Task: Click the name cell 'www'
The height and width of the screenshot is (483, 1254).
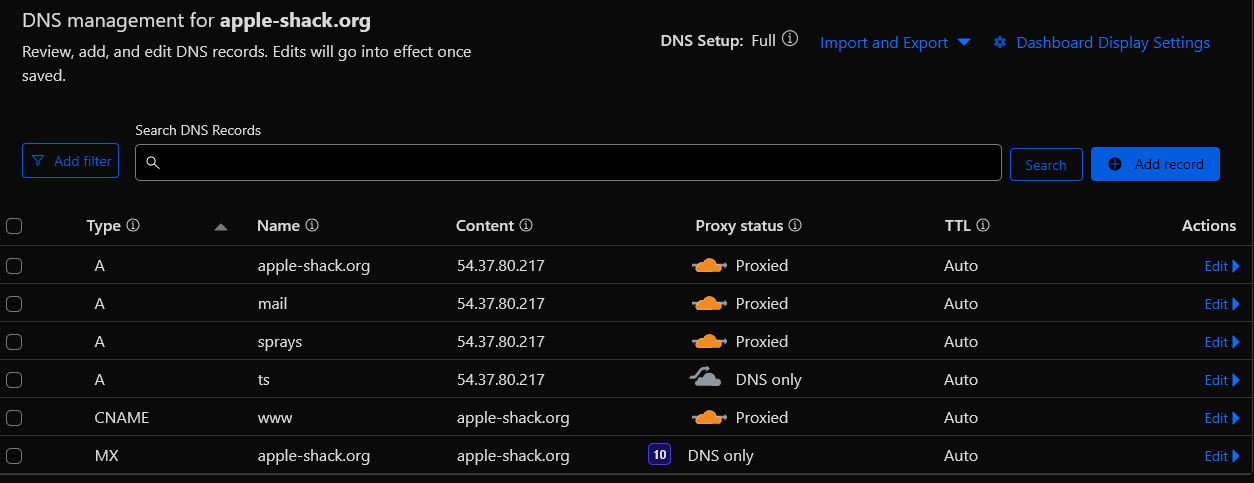Action: (x=275, y=417)
